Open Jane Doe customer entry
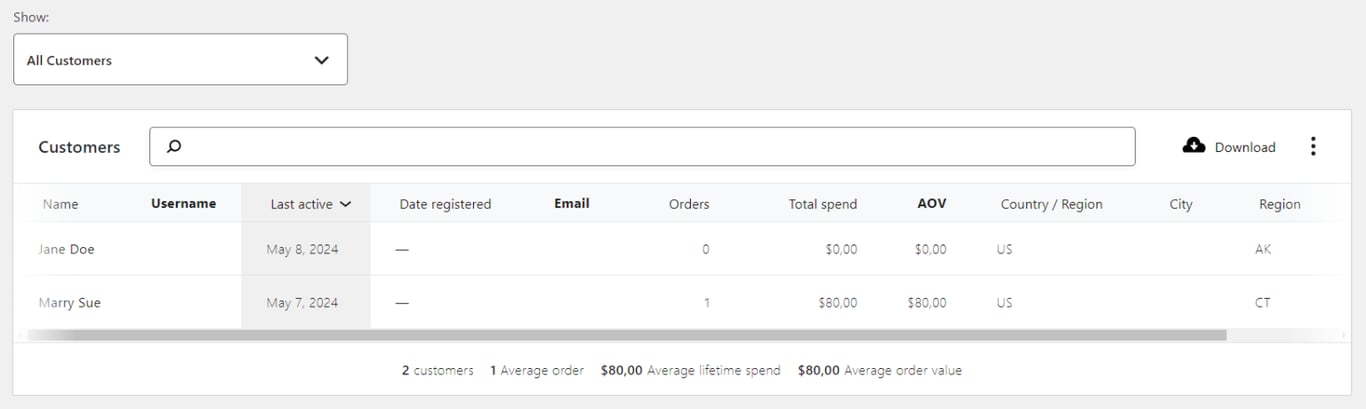Image resolution: width=1366 pixels, height=409 pixels. (66, 249)
